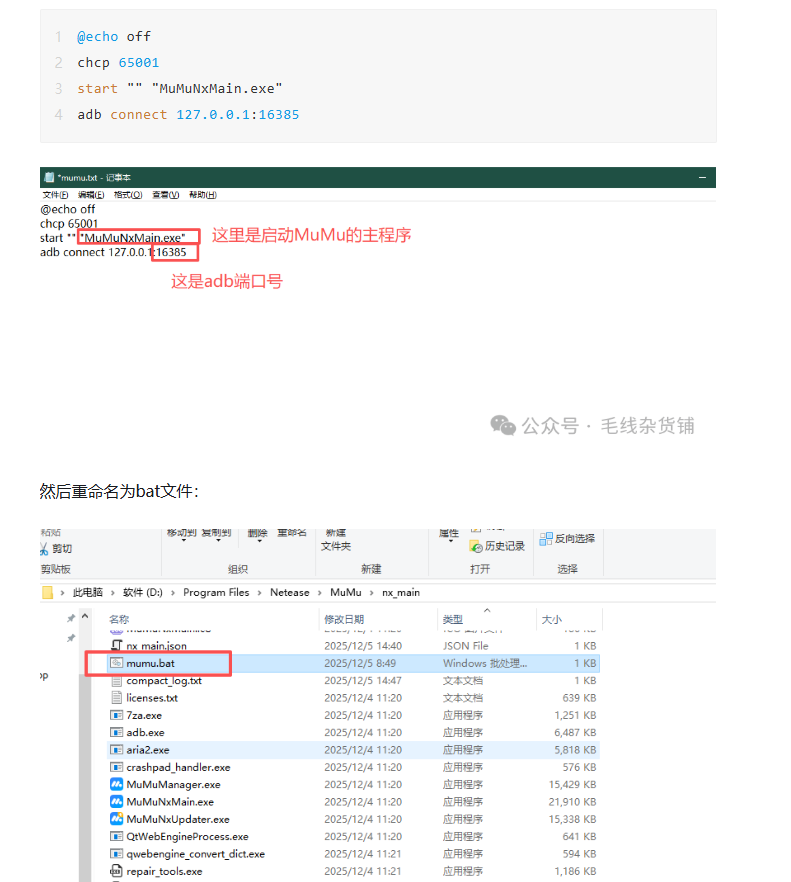Click the 2025/12/5 14:40 date of nx_main.json
This screenshot has height=882, width=791.
[363, 646]
